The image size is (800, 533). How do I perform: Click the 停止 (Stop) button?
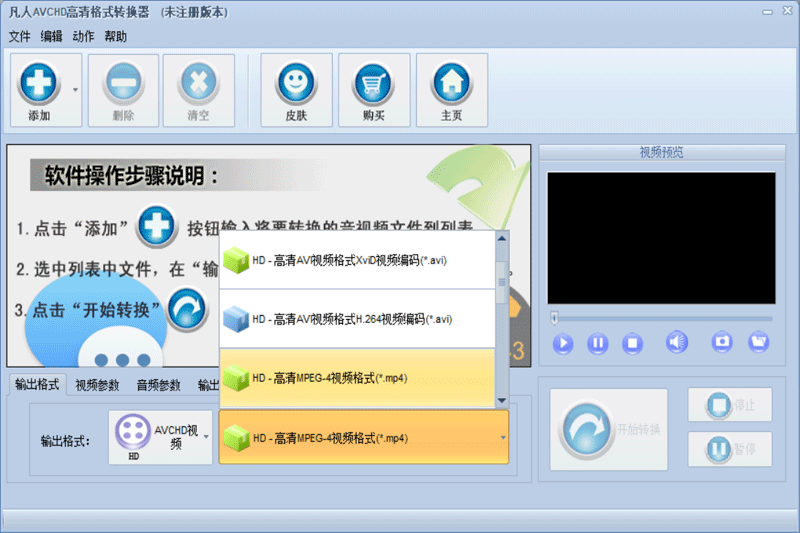click(x=730, y=405)
